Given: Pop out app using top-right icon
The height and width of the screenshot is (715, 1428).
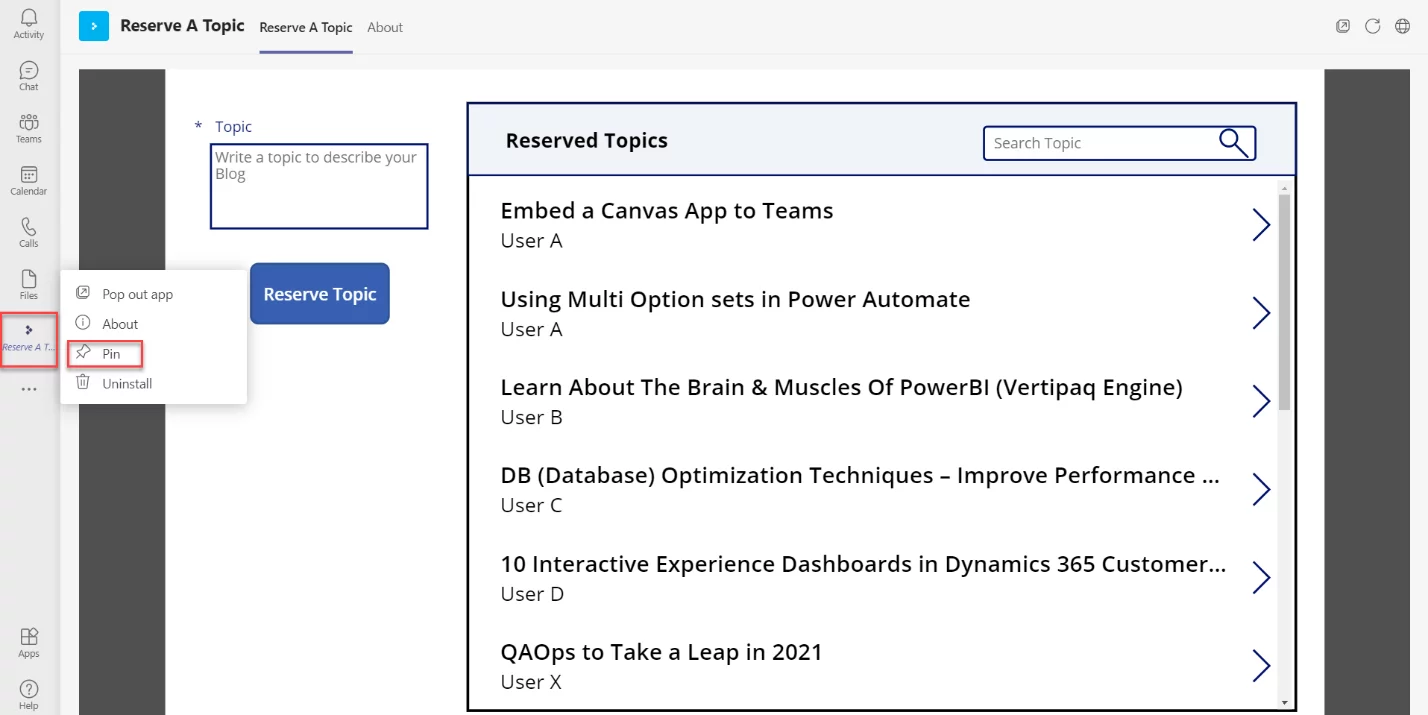Looking at the screenshot, I should [x=1343, y=27].
